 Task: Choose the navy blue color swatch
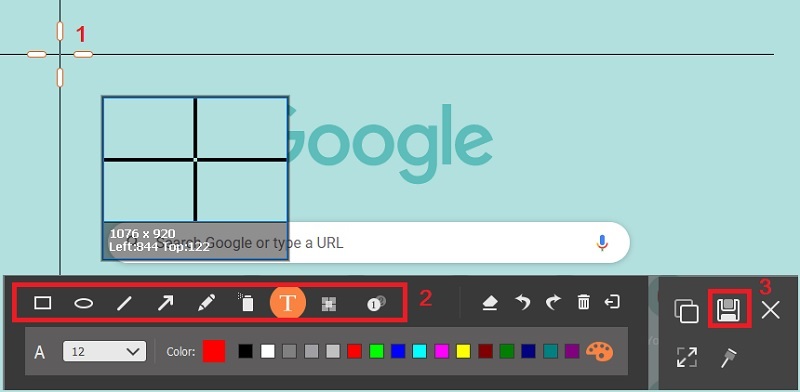pos(529,351)
